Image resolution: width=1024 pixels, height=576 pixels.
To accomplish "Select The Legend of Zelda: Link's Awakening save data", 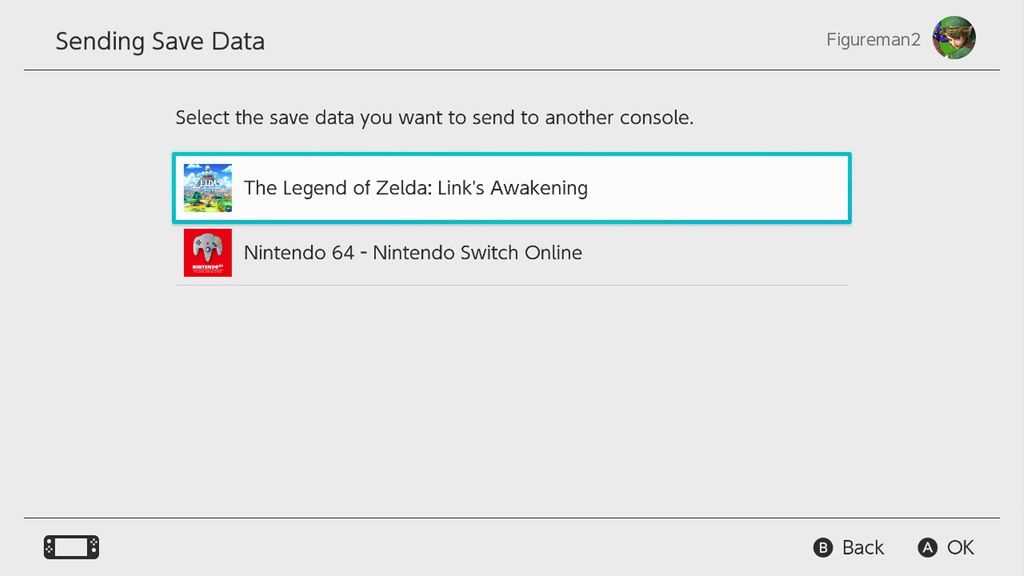I will point(510,187).
